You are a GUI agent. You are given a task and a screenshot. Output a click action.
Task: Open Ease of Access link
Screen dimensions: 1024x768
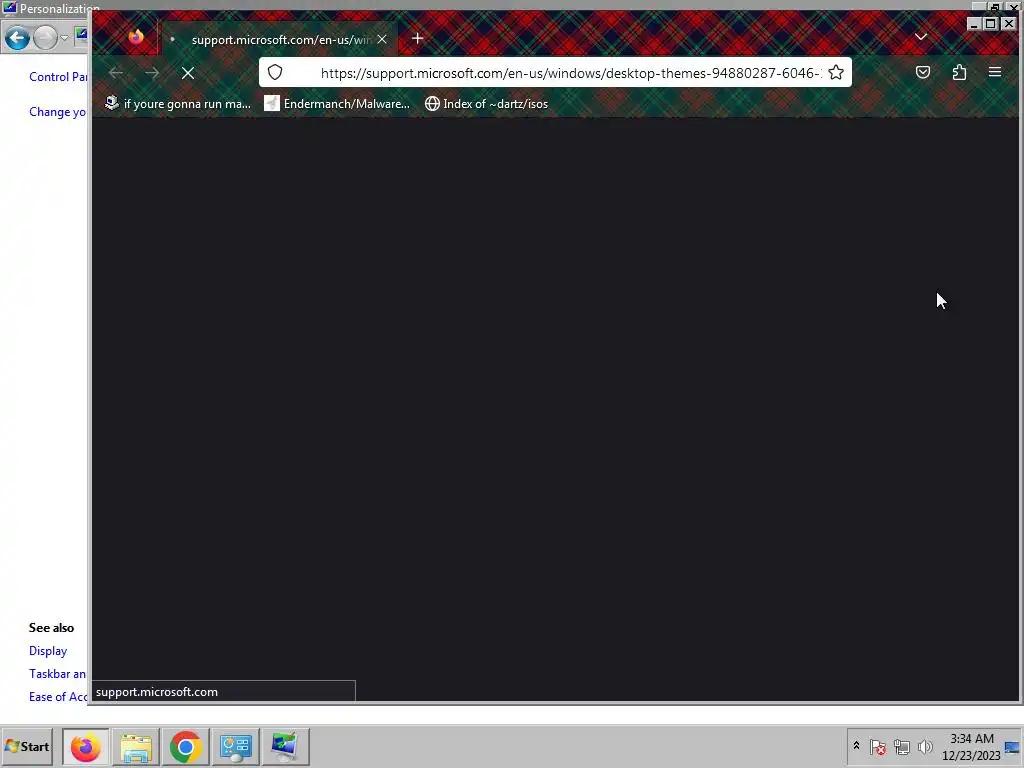(57, 697)
